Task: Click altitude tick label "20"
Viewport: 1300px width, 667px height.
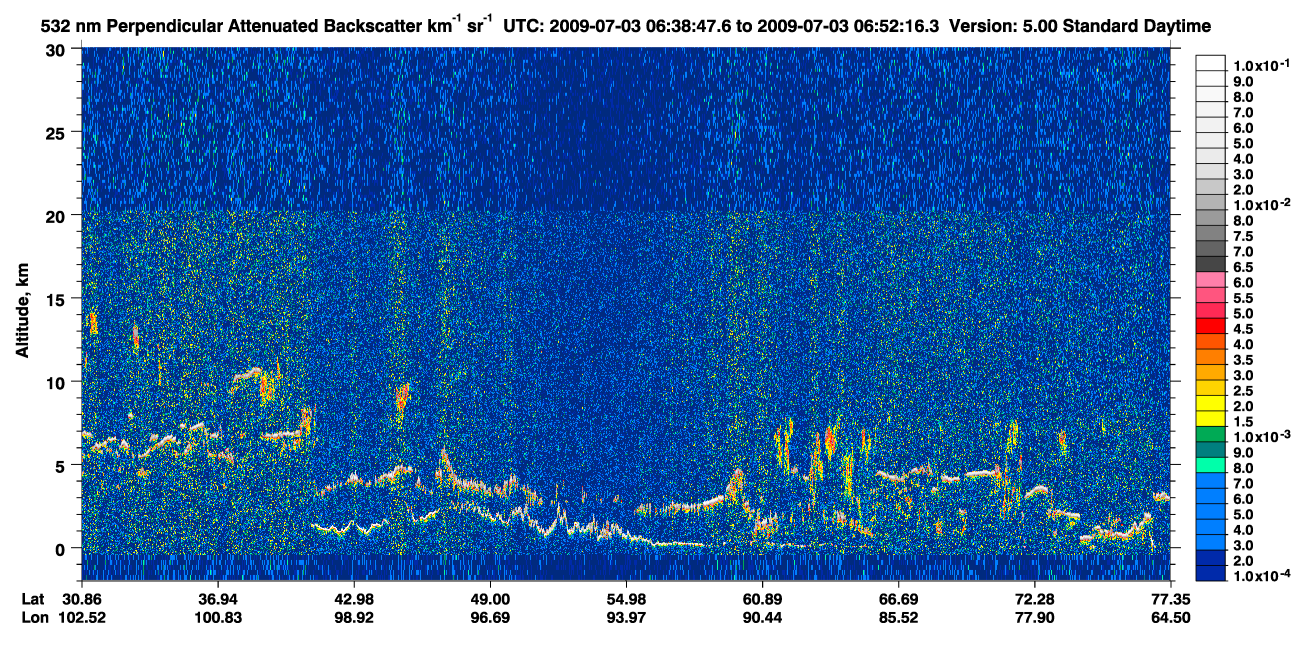Action: [56, 215]
